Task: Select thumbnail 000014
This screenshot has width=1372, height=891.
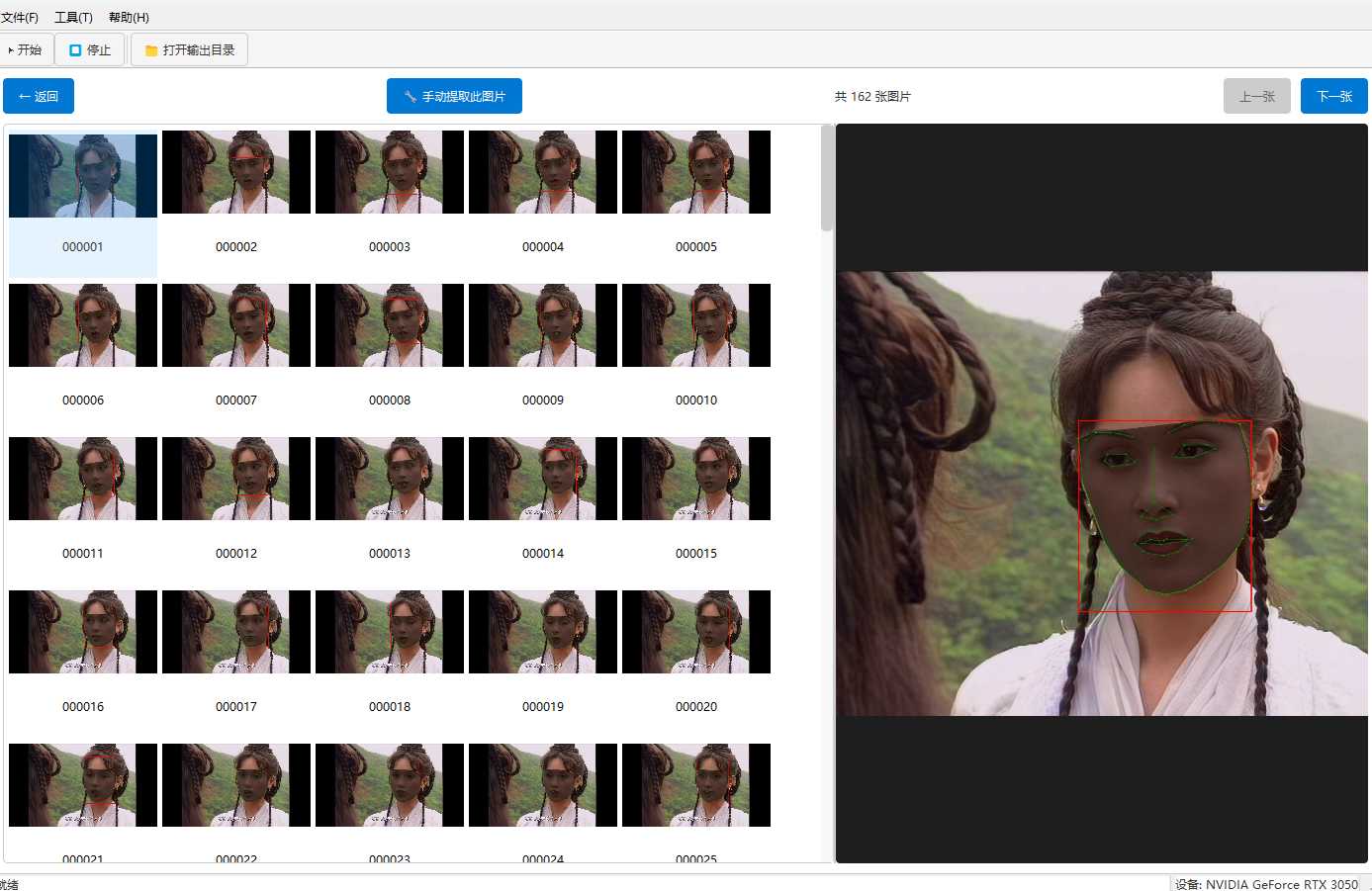Action: point(543,479)
